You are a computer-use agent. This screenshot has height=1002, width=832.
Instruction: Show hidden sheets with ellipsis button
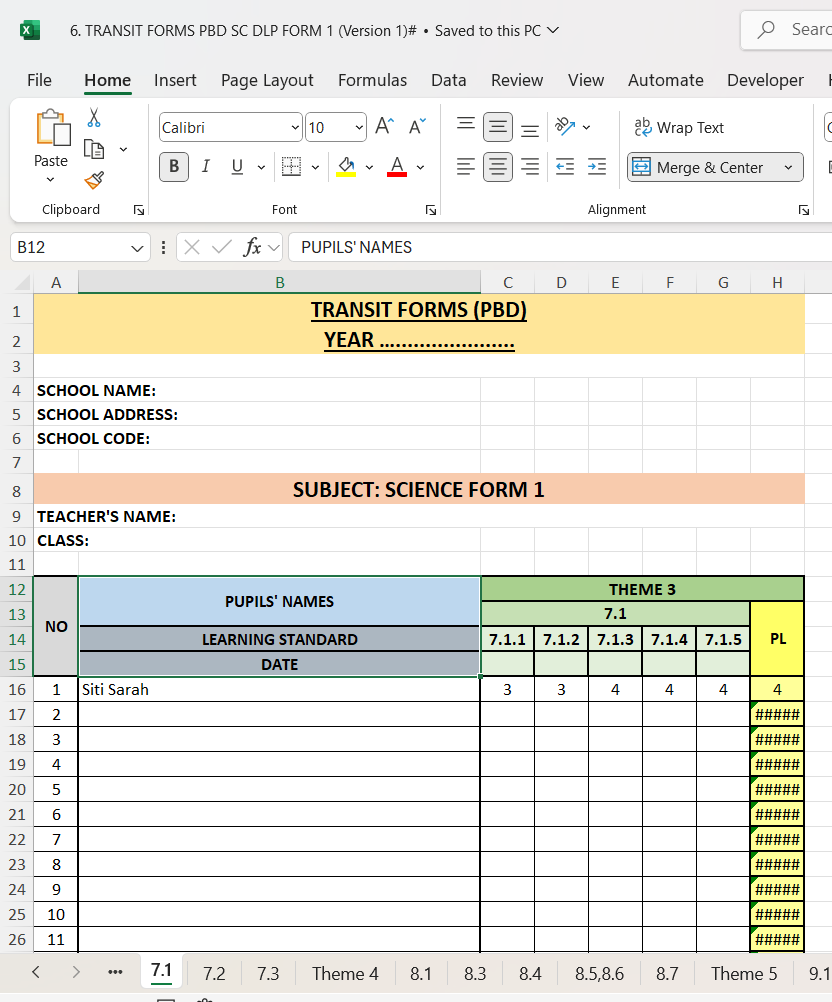[x=115, y=973]
